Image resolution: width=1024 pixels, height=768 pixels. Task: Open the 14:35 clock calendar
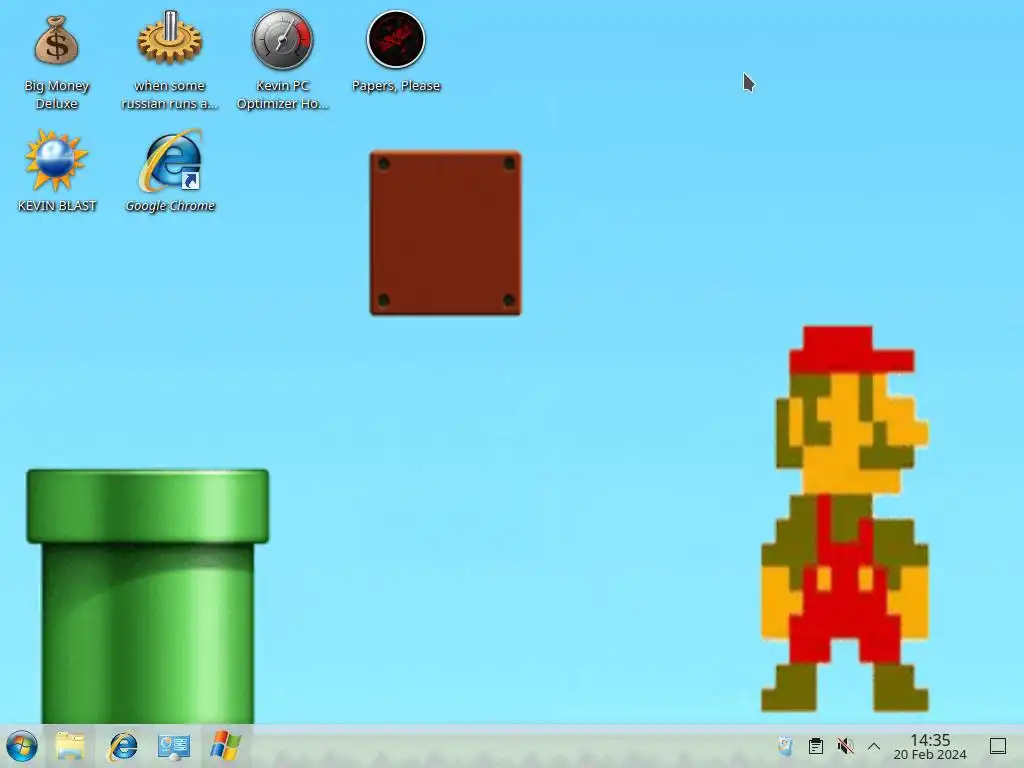click(x=930, y=746)
